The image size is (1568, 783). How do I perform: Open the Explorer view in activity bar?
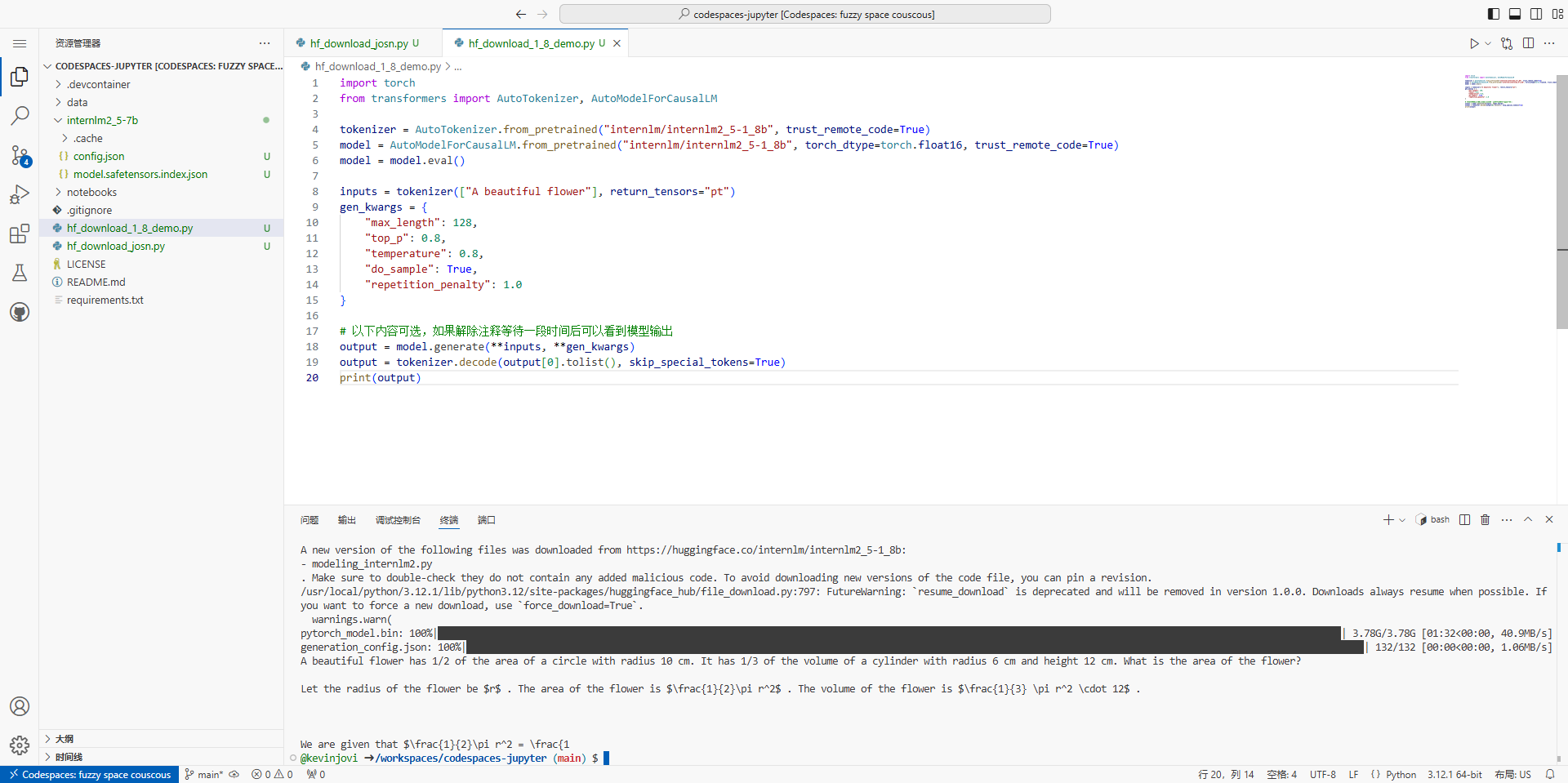pos(20,77)
